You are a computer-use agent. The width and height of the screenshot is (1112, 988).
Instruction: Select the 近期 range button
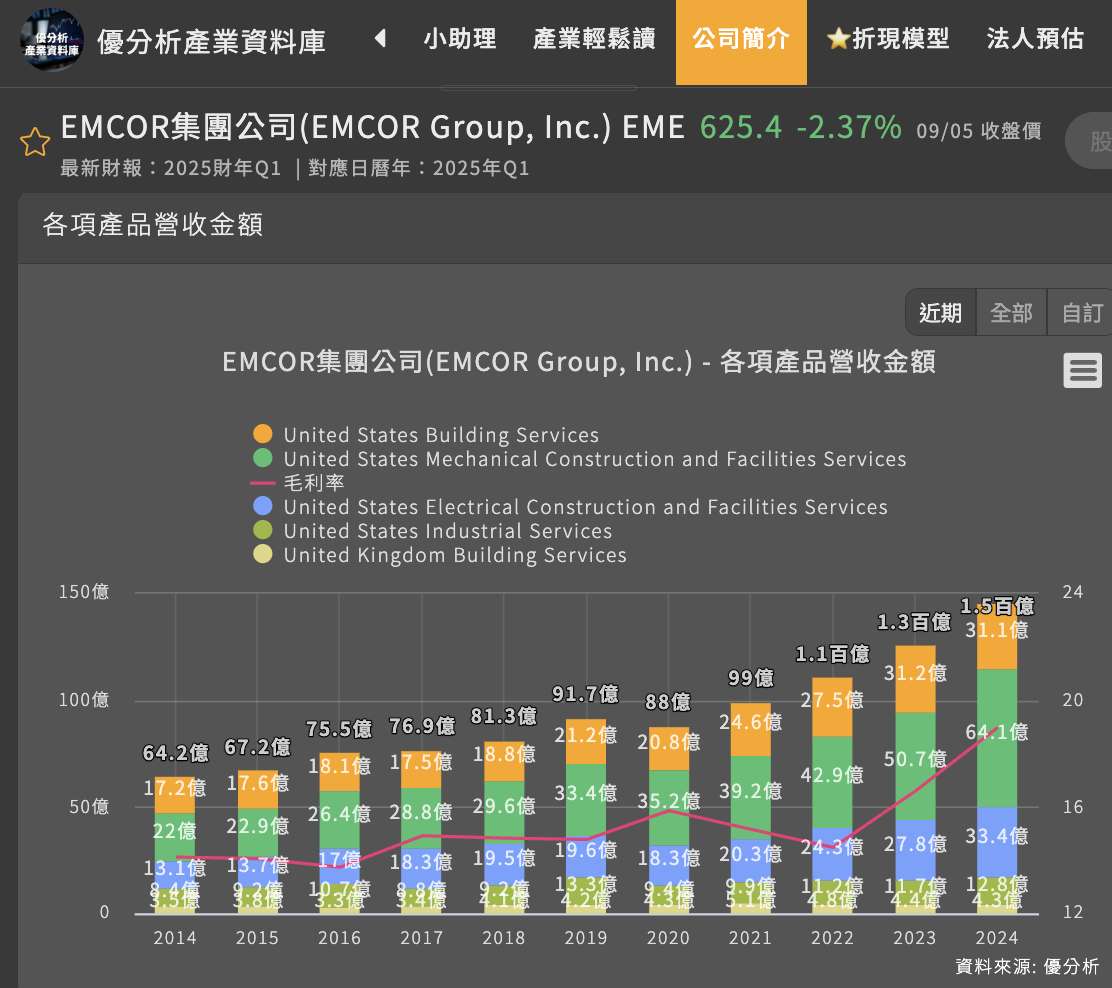tap(940, 312)
